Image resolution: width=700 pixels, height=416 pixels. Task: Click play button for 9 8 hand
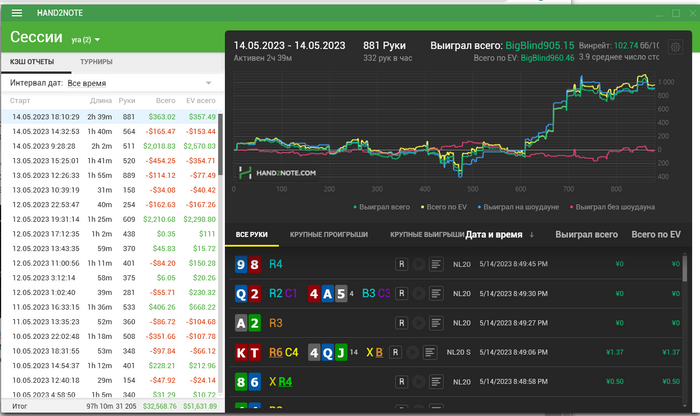(418, 264)
